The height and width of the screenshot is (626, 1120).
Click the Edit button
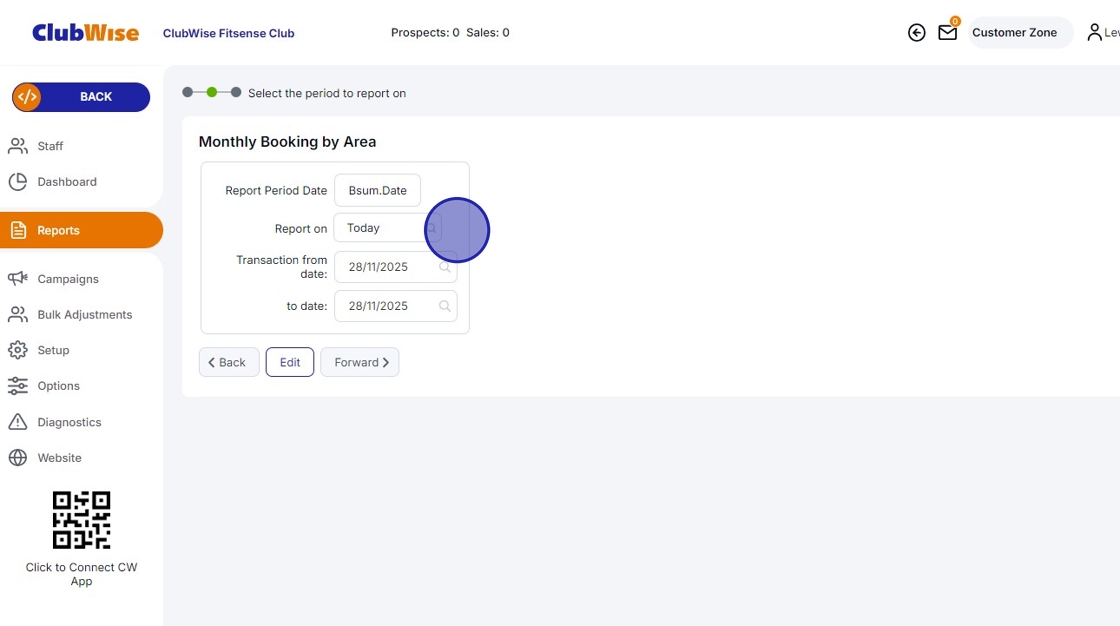[290, 362]
